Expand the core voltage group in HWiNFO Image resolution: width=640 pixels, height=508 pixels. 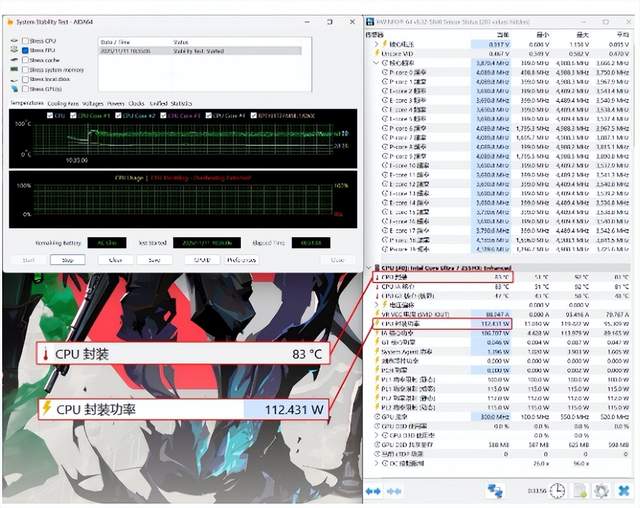pos(376,44)
